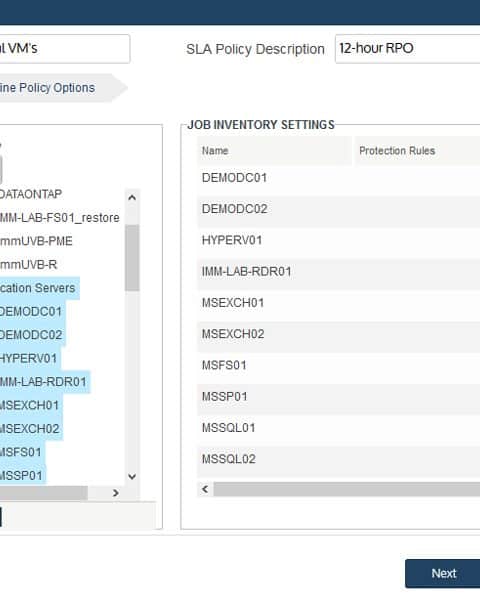Click the vertical scrollbar thumb in tree
480x602 pixels.
(x=132, y=258)
